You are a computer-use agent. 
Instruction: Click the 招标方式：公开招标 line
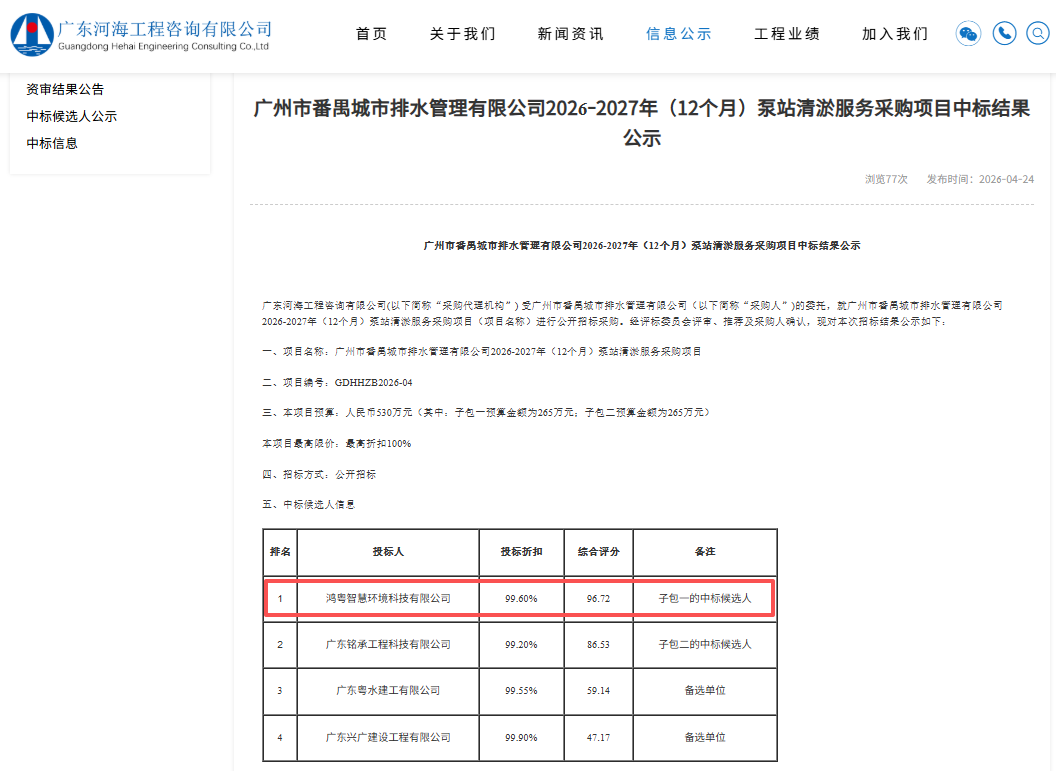(319, 475)
